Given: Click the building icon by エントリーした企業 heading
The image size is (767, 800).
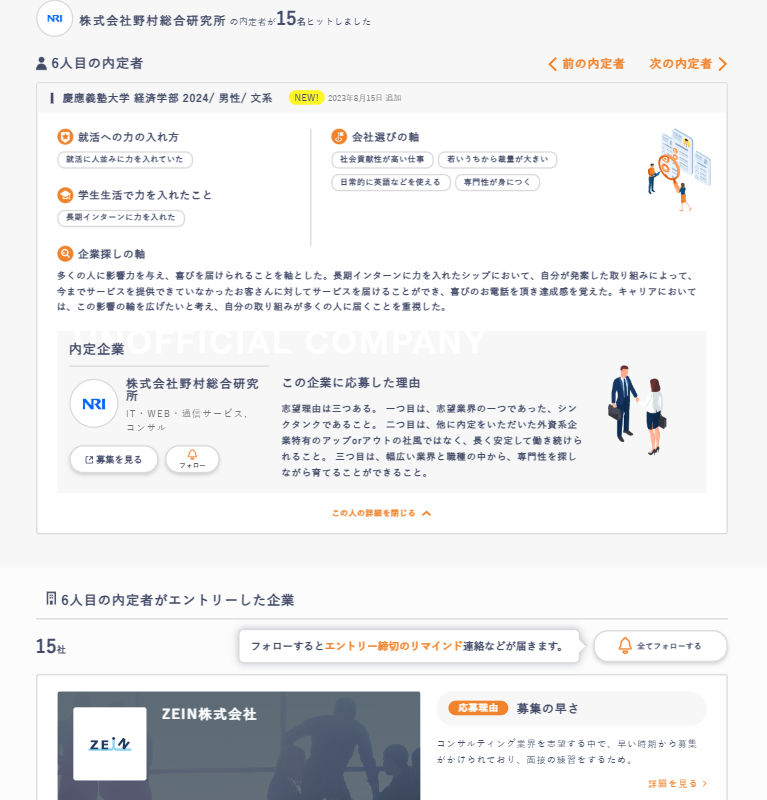Looking at the screenshot, I should point(51,598).
